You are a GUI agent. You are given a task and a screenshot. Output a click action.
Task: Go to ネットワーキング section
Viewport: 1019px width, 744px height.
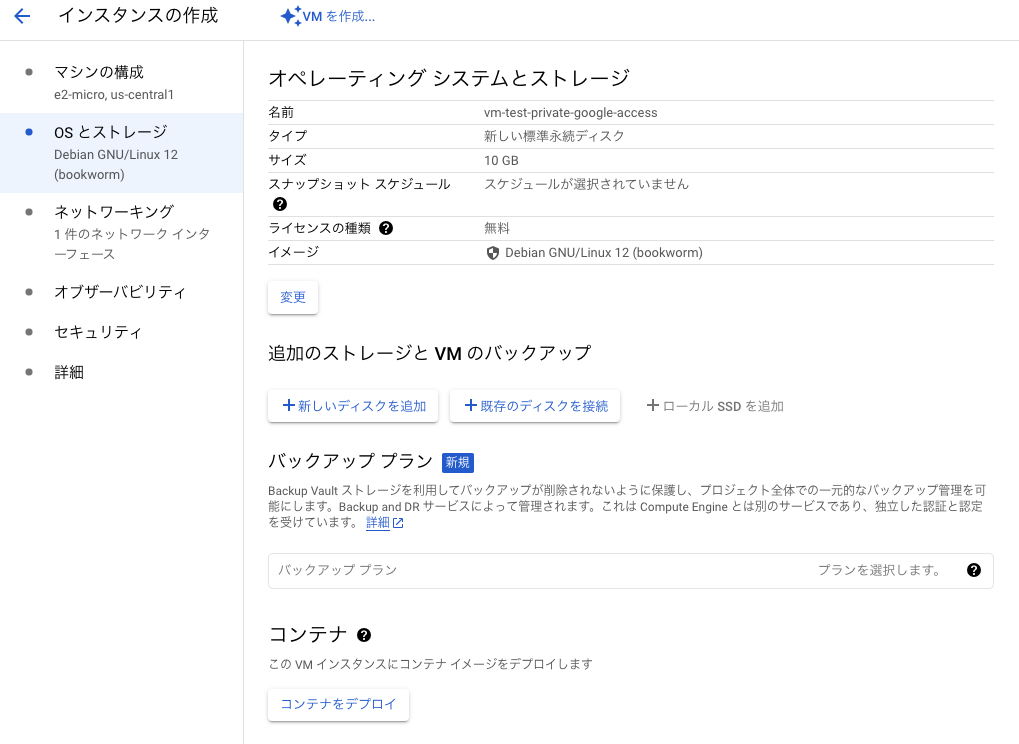122,233
